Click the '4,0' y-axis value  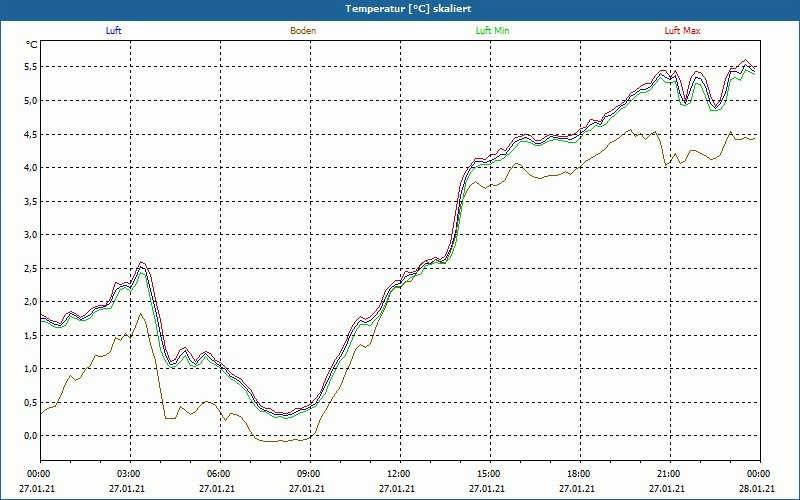pyautogui.click(x=31, y=168)
